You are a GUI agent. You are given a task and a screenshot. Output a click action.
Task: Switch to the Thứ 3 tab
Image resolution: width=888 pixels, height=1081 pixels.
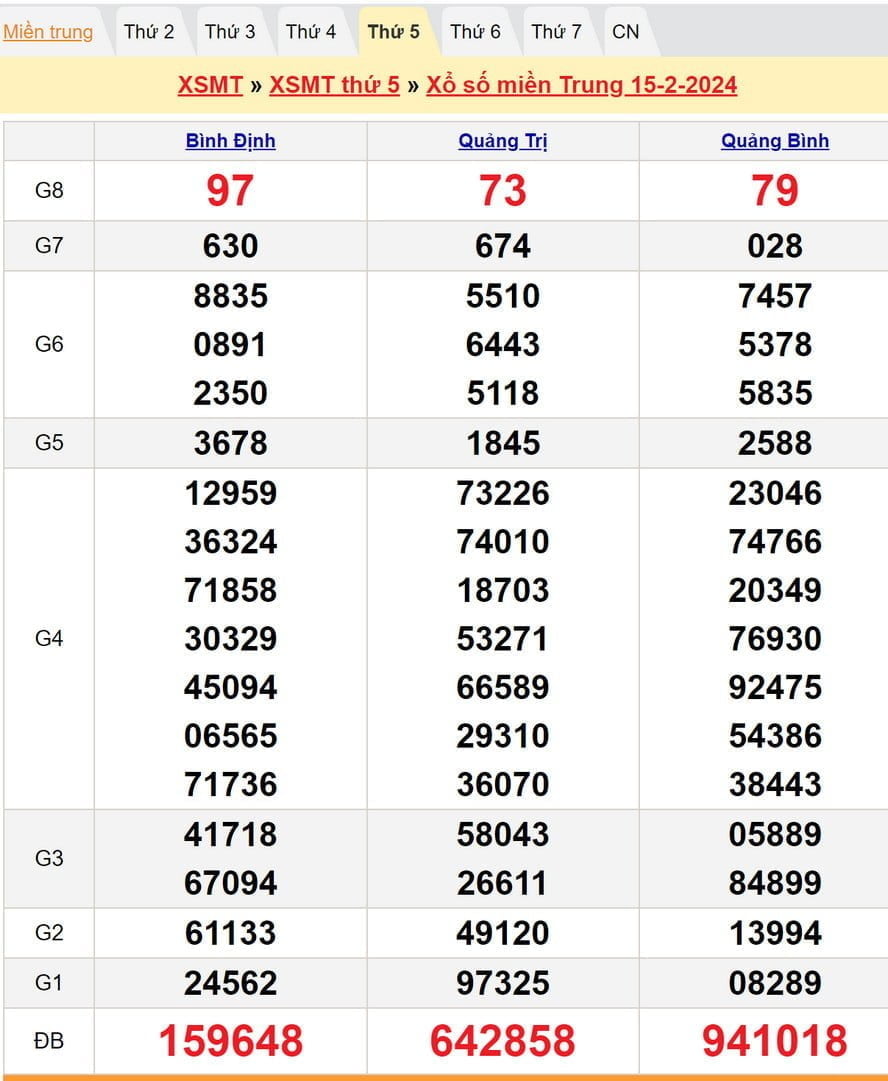pyautogui.click(x=230, y=32)
